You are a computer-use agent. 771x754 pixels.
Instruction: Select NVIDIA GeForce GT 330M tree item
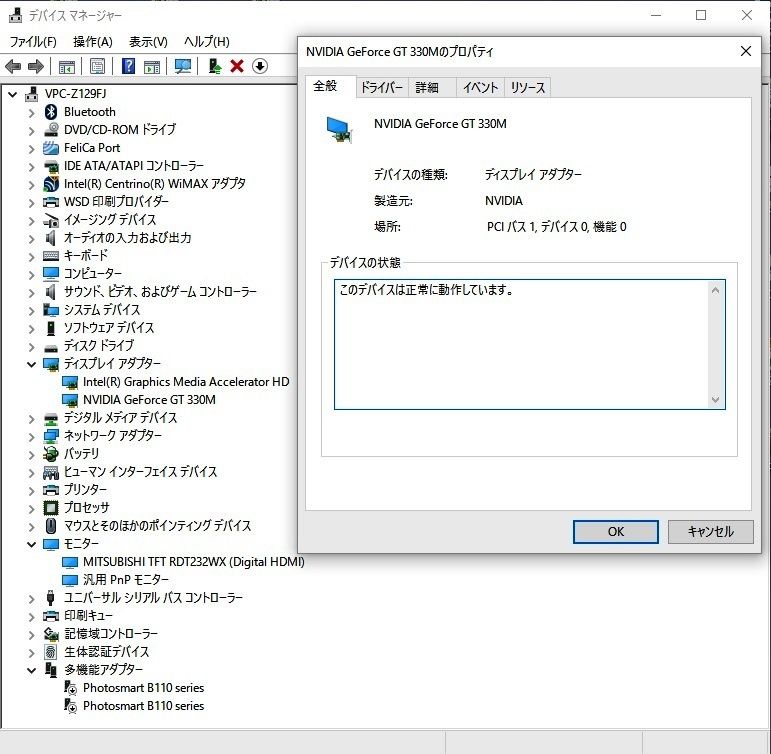149,400
